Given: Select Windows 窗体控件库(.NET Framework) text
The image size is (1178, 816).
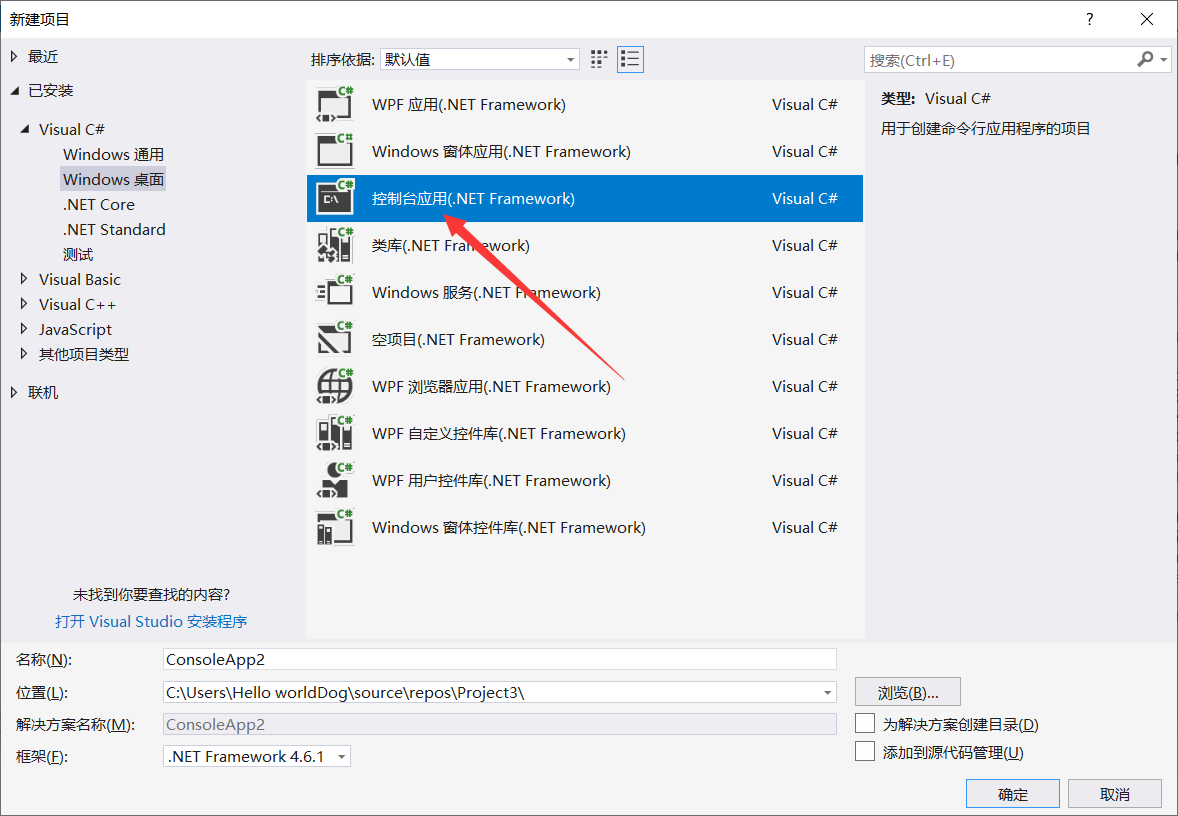Looking at the screenshot, I should tap(509, 527).
